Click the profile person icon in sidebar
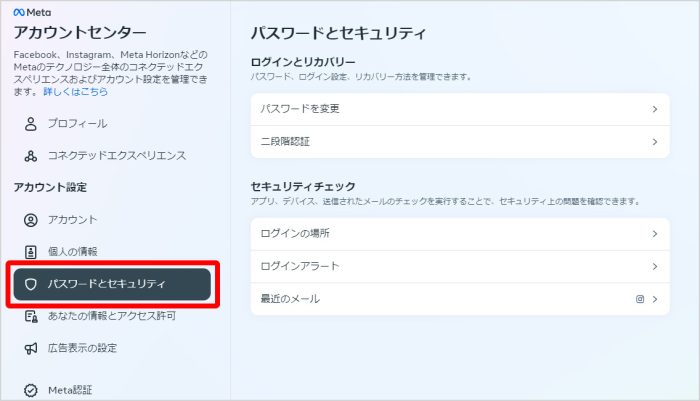700x401 pixels. (30, 124)
